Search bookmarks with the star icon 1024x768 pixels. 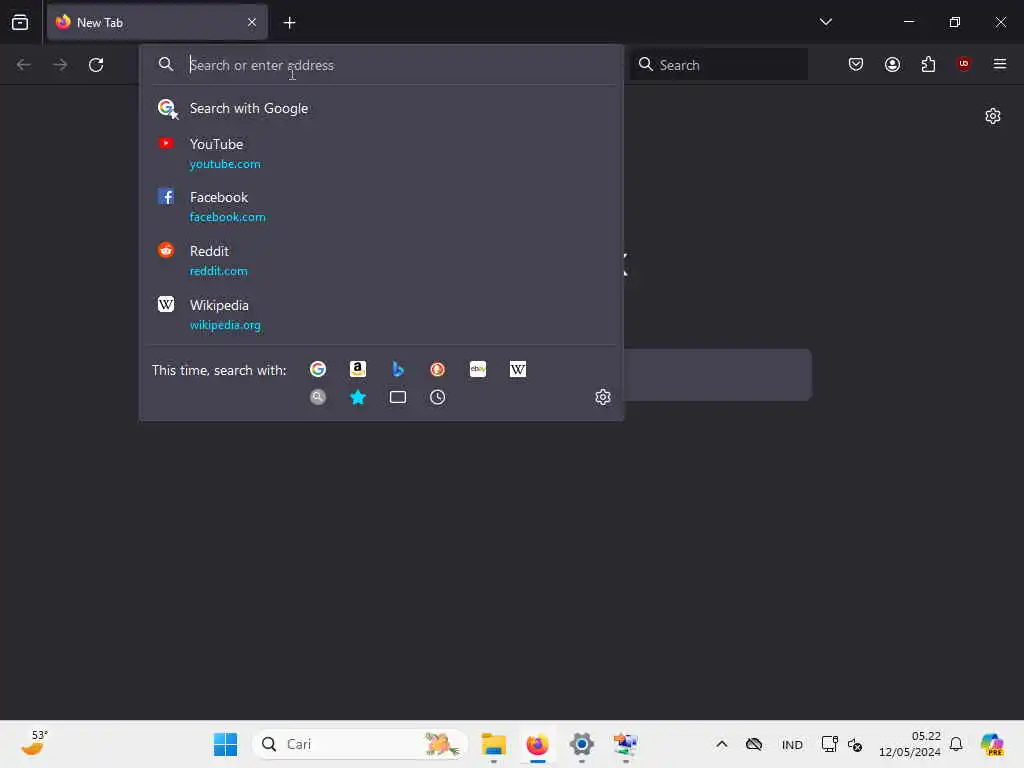pyautogui.click(x=358, y=397)
